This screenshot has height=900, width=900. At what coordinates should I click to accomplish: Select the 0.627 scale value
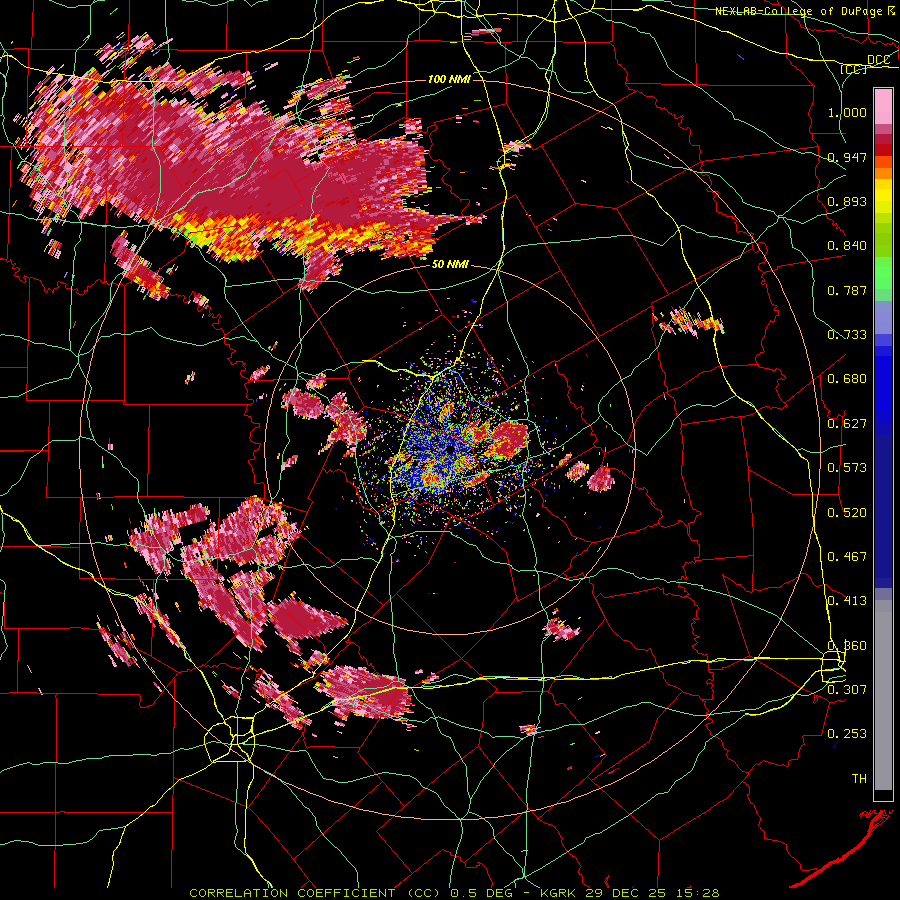(847, 424)
